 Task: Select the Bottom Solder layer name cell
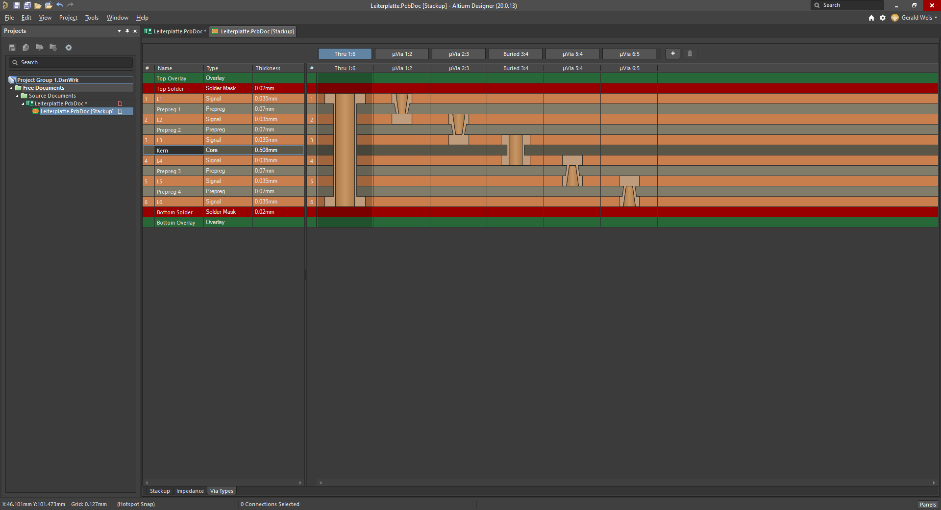(x=179, y=212)
